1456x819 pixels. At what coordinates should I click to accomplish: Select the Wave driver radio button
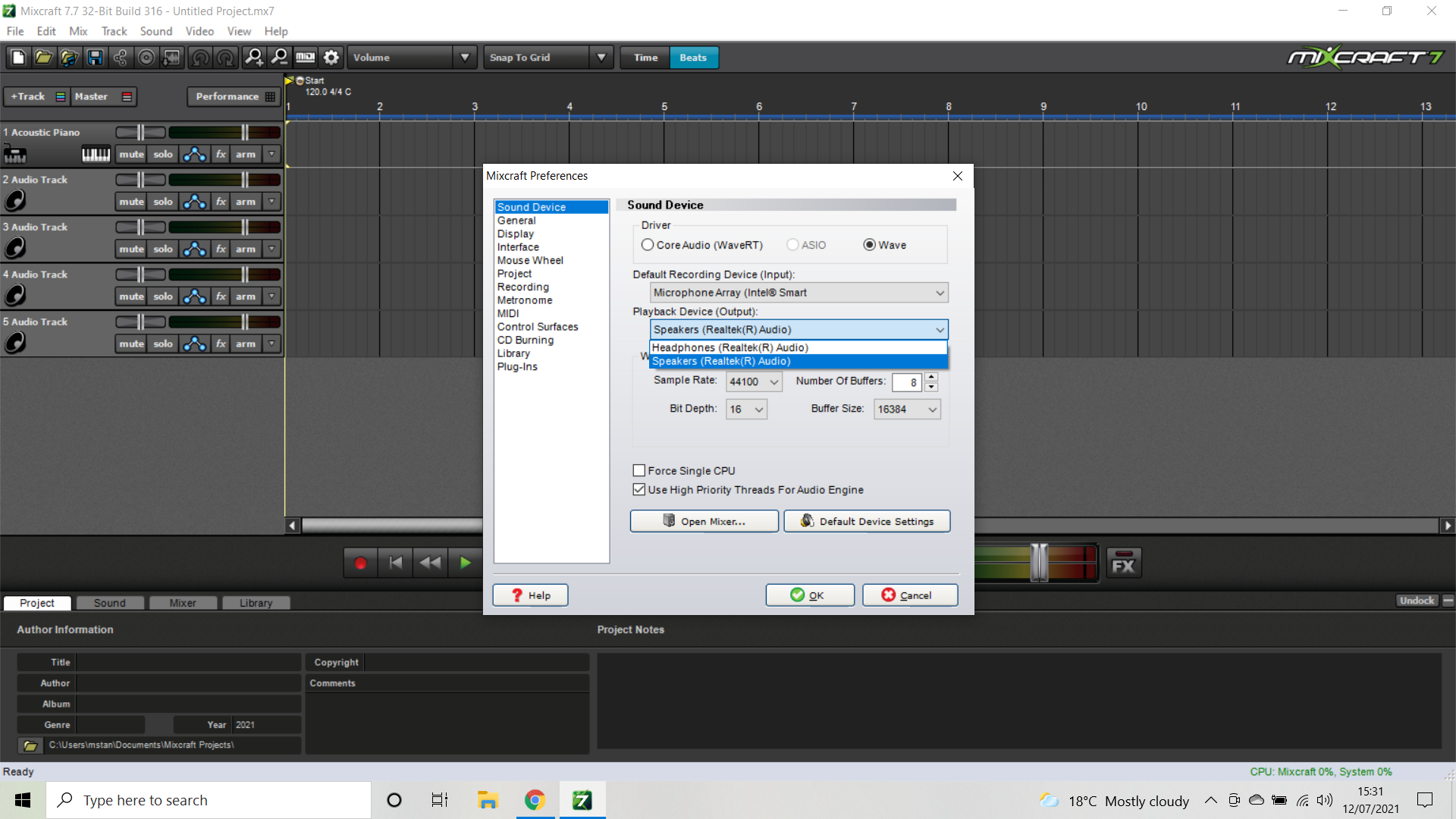click(870, 245)
